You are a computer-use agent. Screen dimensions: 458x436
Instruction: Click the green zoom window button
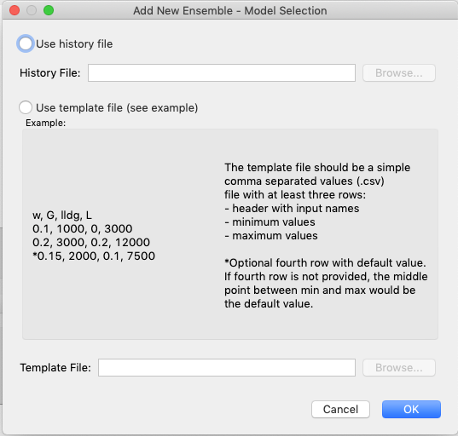pyautogui.click(x=49, y=10)
